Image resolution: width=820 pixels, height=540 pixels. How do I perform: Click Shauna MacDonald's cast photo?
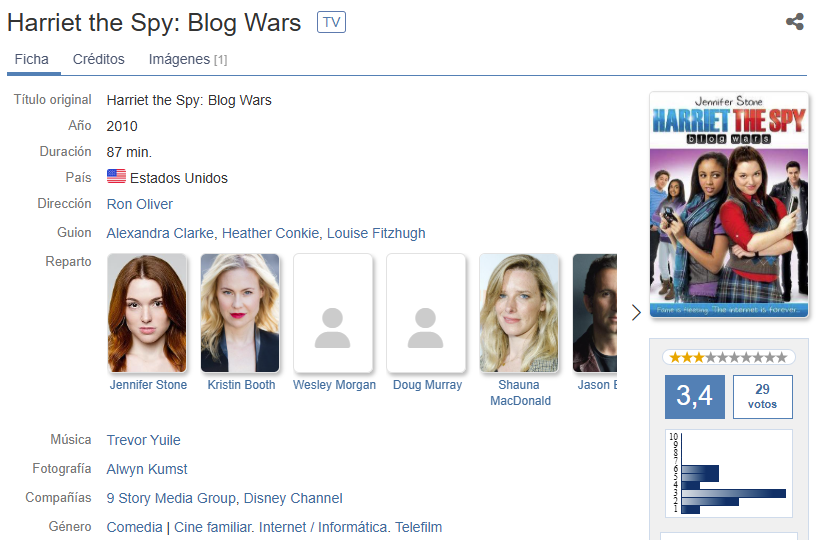pyautogui.click(x=519, y=313)
